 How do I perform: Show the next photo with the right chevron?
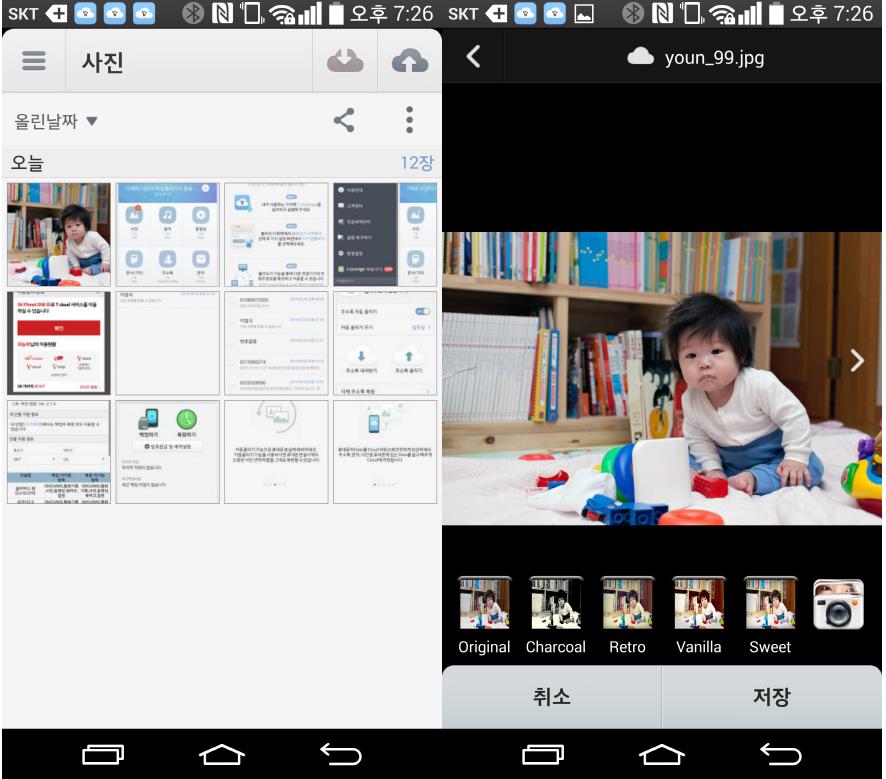pos(857,361)
